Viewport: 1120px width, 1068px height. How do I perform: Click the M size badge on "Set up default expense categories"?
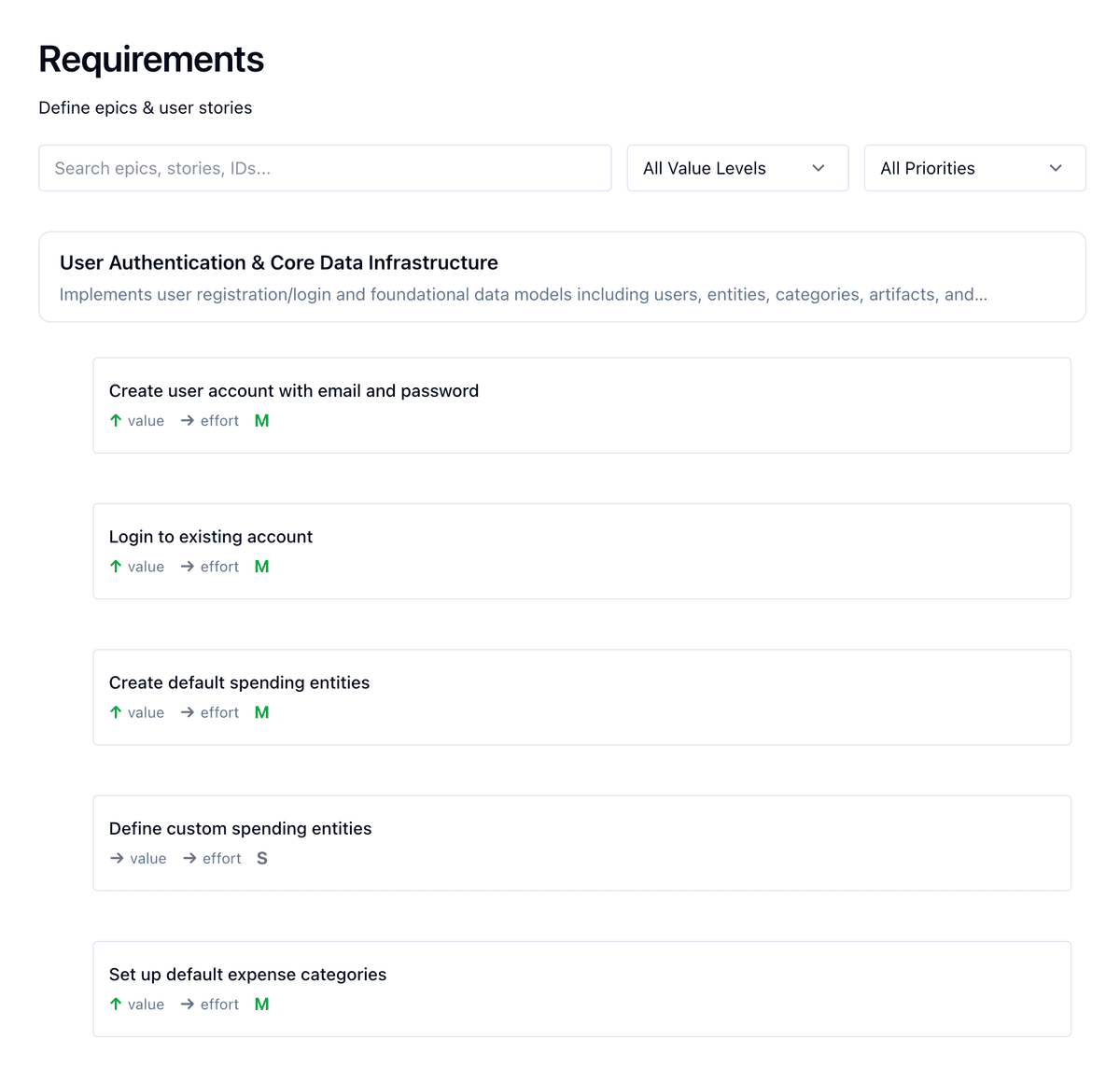click(x=261, y=1004)
